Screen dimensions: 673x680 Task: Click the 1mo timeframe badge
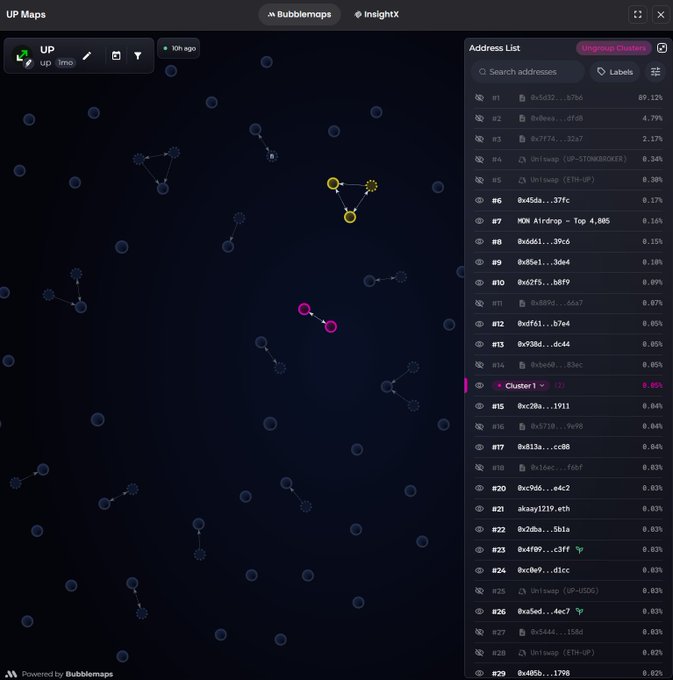pyautogui.click(x=65, y=62)
